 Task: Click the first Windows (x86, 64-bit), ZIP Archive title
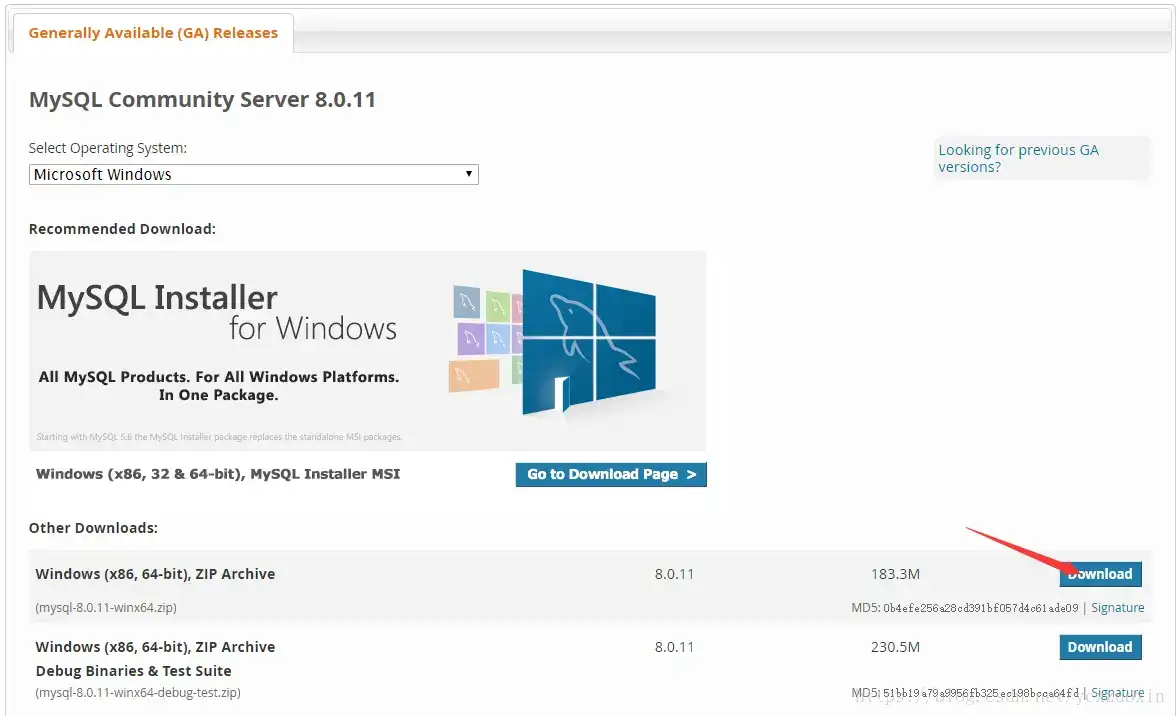(x=155, y=574)
